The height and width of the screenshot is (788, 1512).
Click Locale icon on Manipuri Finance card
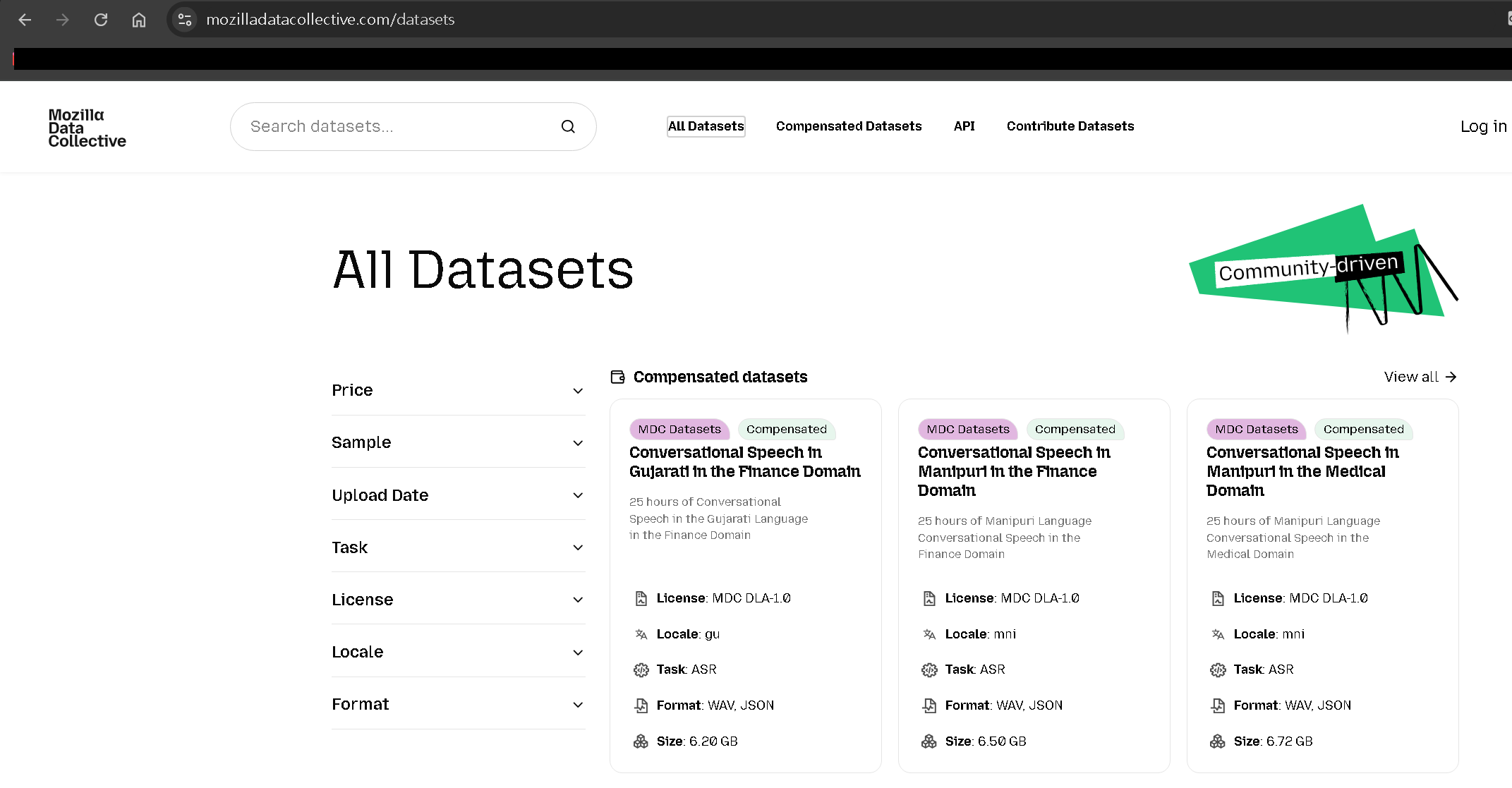(x=929, y=634)
